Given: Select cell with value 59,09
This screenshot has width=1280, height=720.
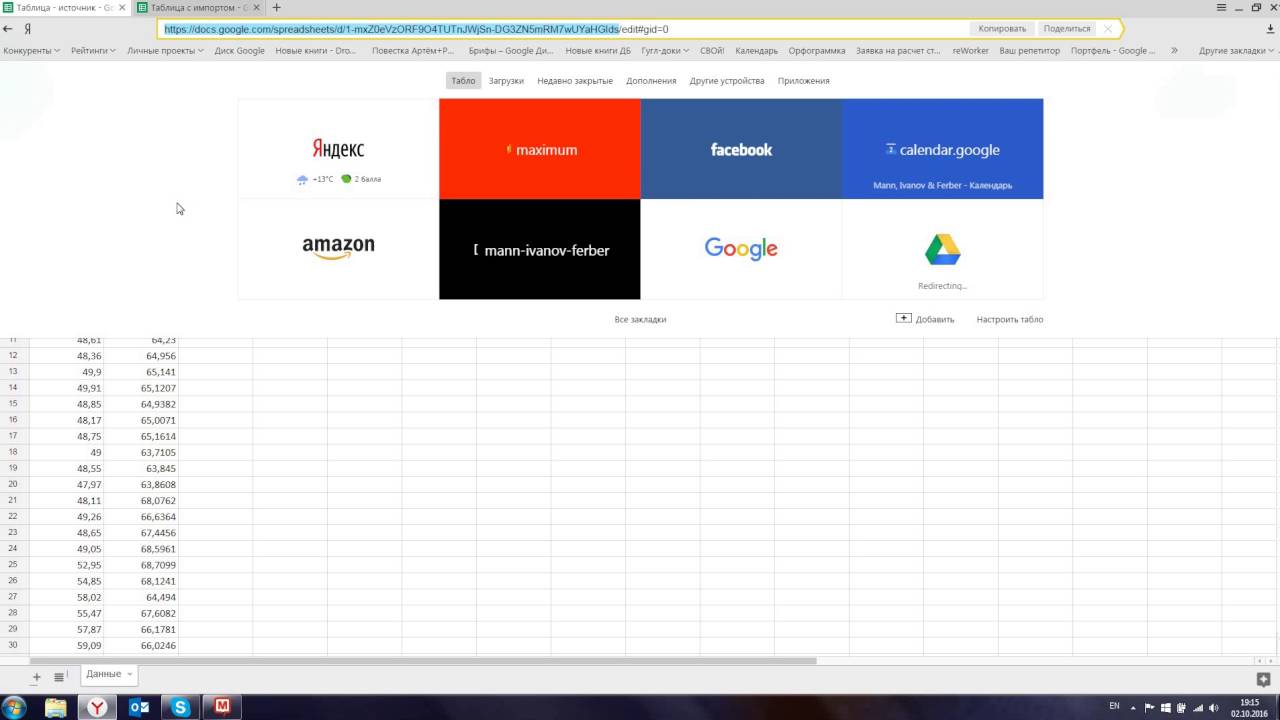Looking at the screenshot, I should coord(67,645).
